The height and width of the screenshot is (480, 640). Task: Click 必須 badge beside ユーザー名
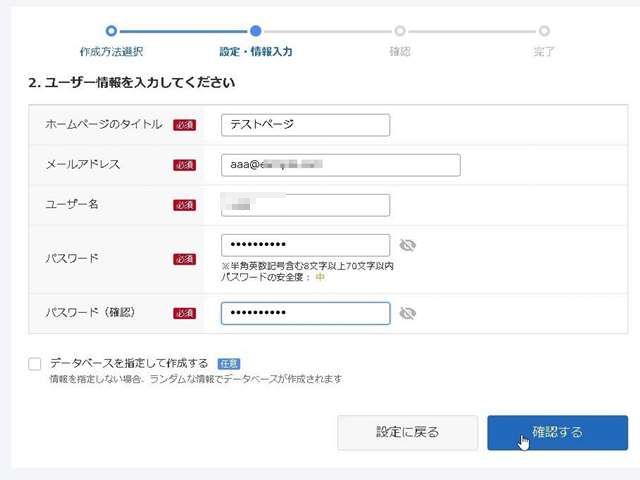(x=184, y=205)
